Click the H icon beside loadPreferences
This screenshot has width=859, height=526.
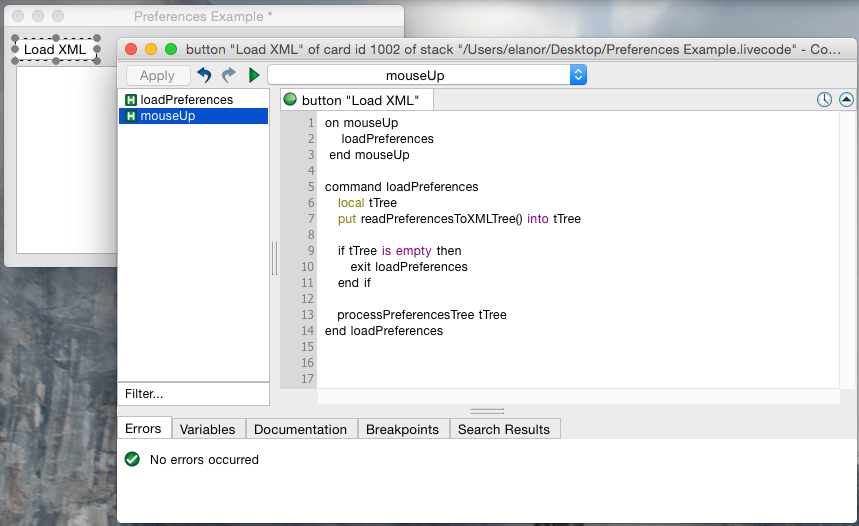(x=130, y=100)
